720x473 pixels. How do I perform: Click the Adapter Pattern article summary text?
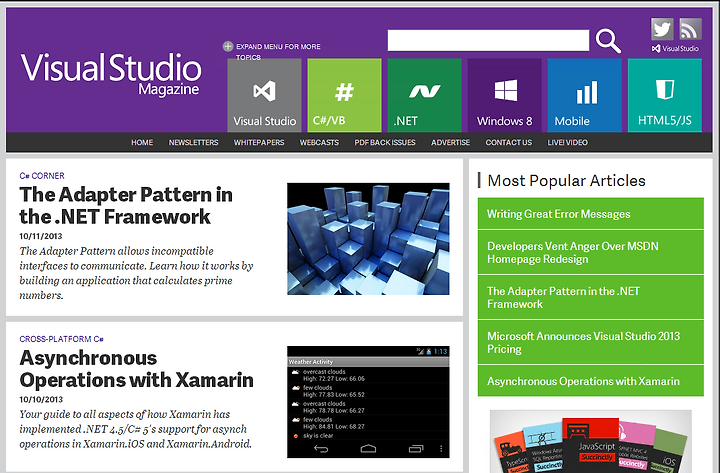pos(136,273)
